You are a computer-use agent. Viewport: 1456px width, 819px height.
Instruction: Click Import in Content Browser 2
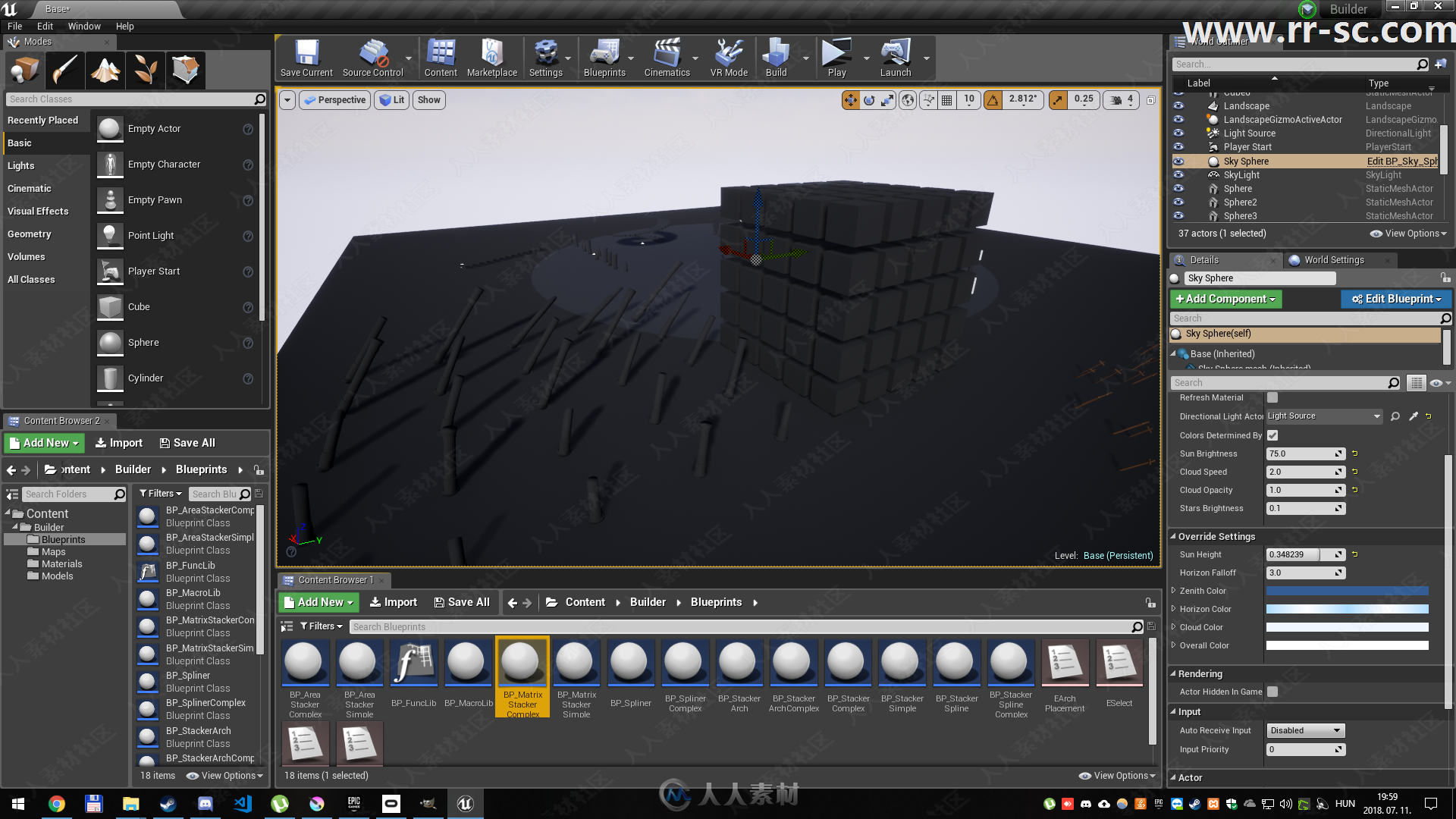pyautogui.click(x=119, y=443)
